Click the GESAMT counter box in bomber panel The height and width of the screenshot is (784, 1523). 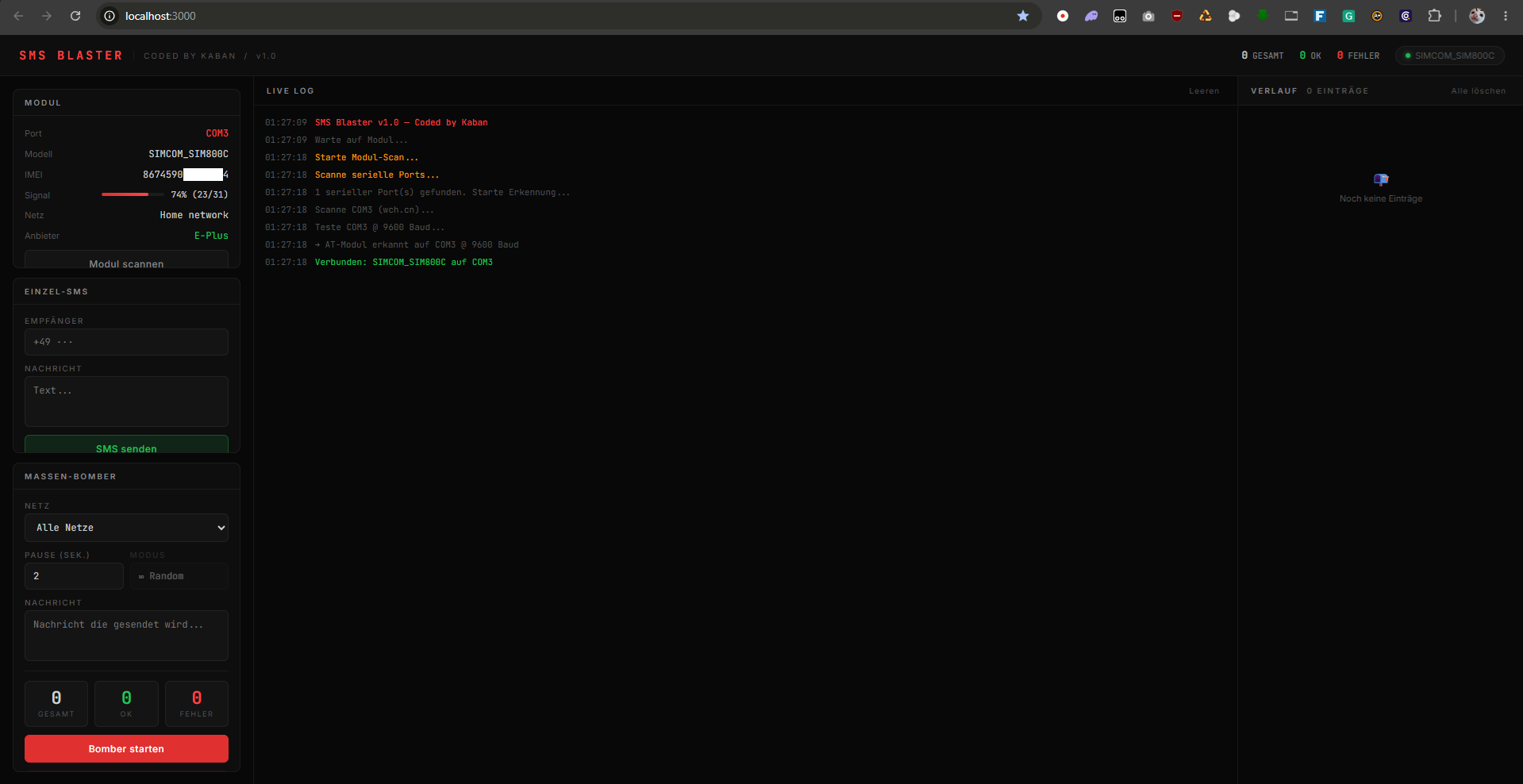(56, 704)
